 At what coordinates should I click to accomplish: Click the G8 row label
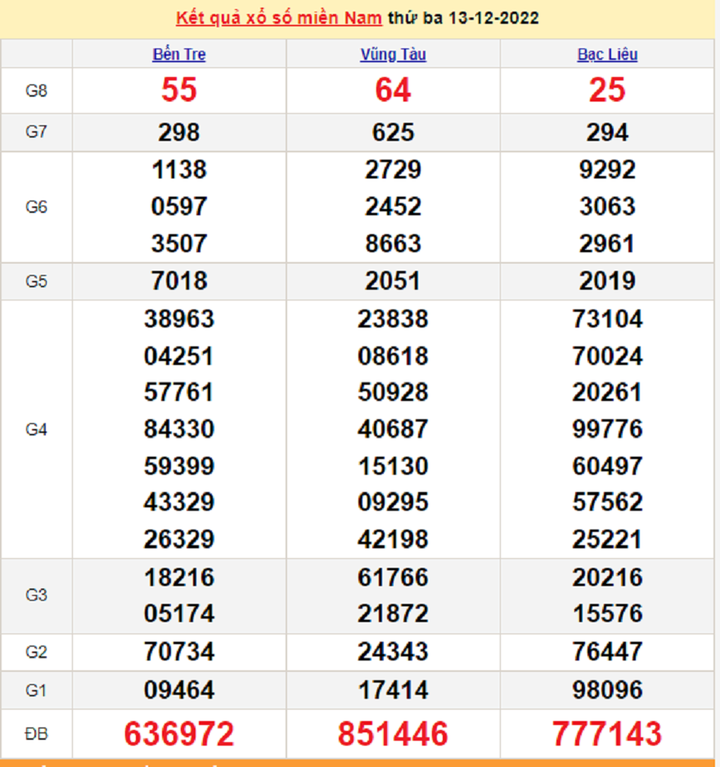tap(36, 91)
